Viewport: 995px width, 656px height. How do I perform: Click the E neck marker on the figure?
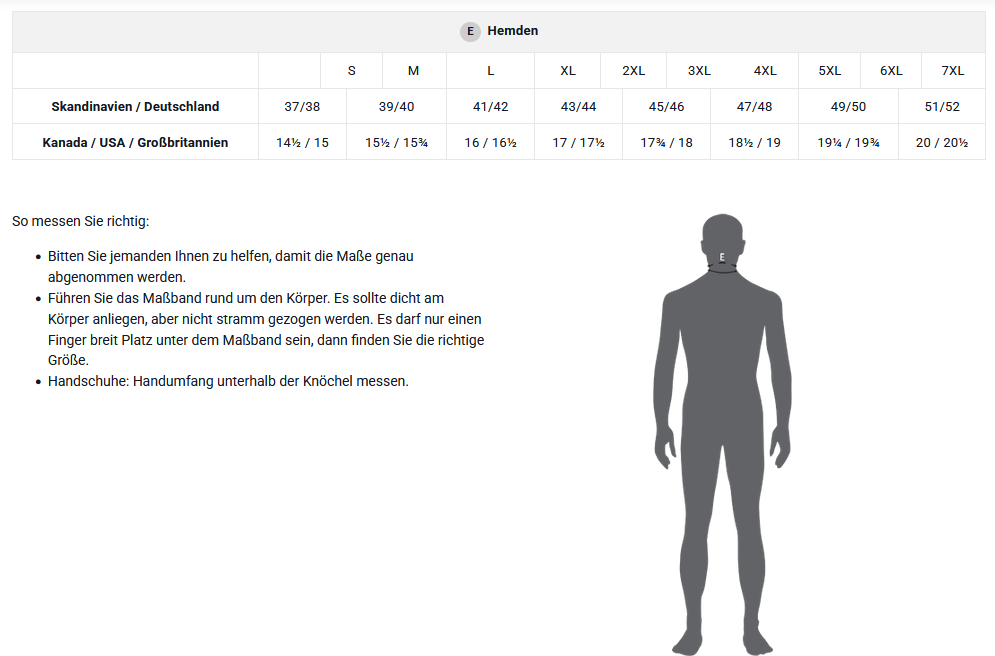coord(722,258)
